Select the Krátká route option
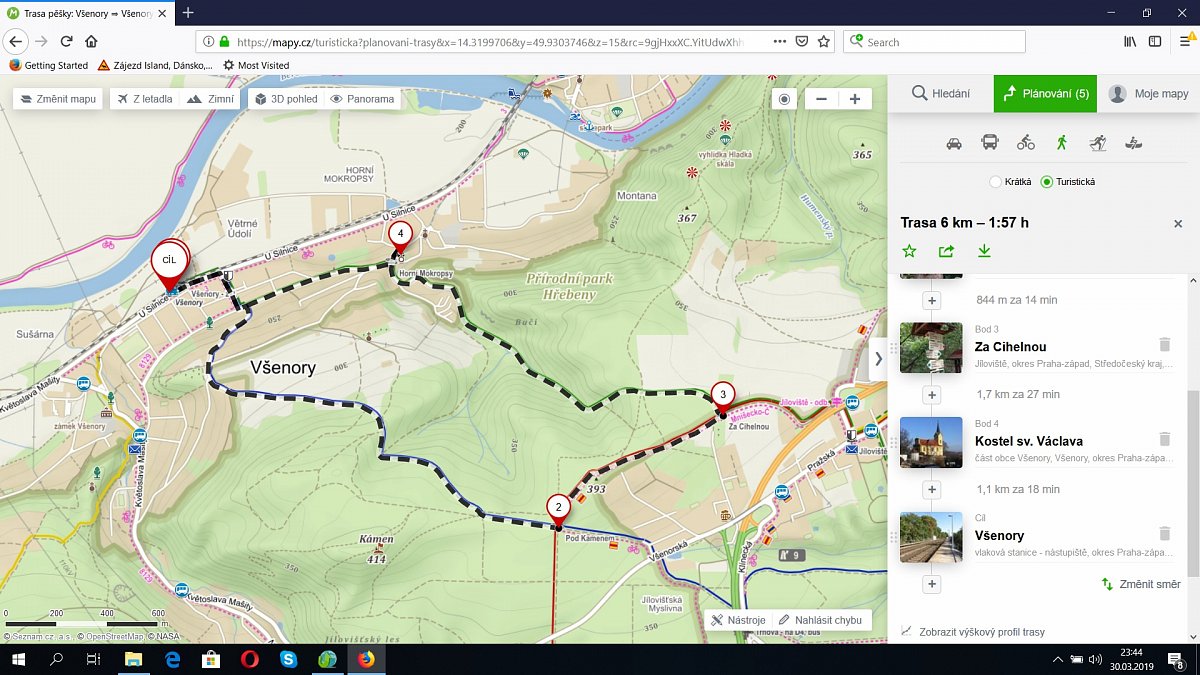The width and height of the screenshot is (1200, 675). pos(995,182)
